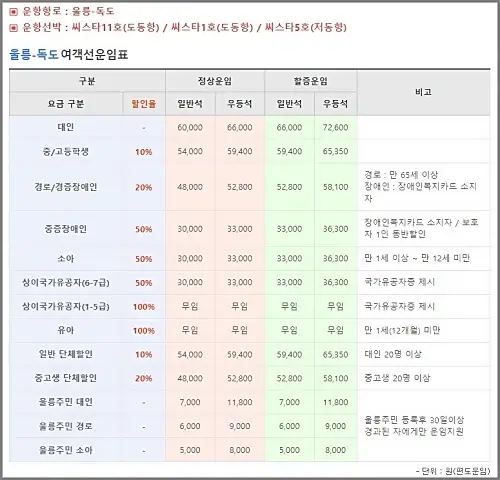The image size is (500, 480).
Task: Select the 중고생 단체할인 row label
Action: (66, 378)
